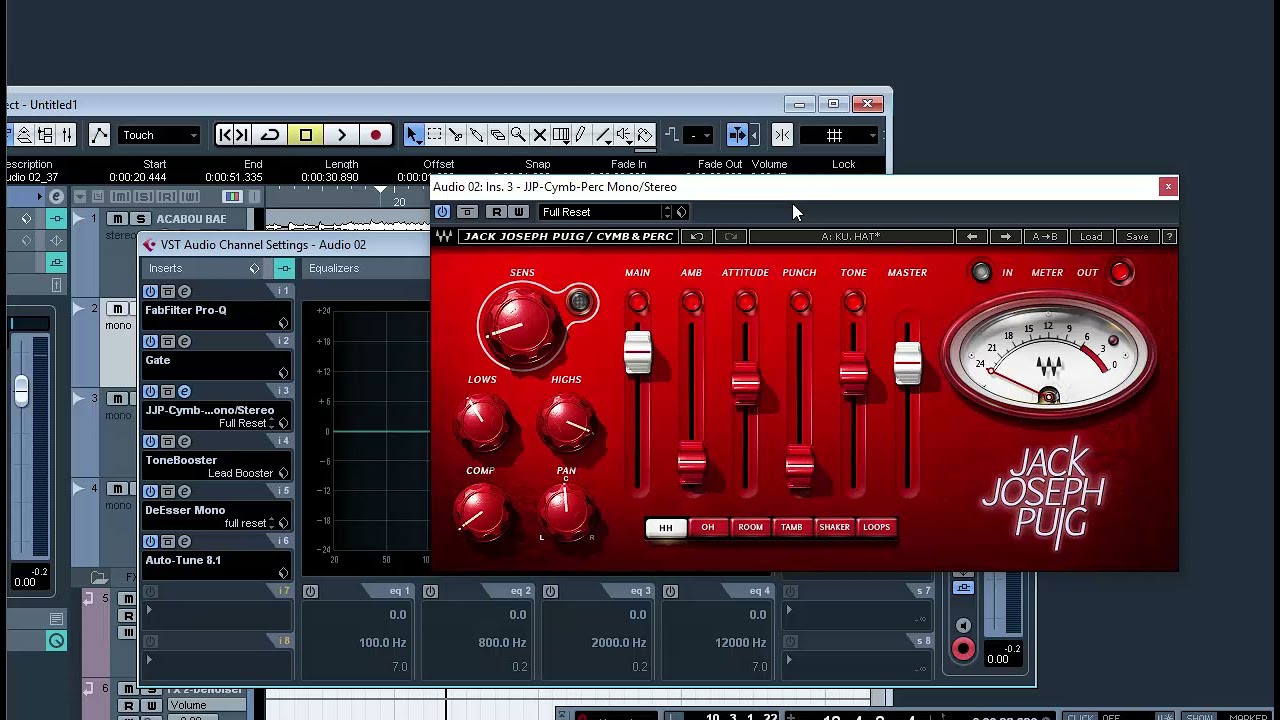Image resolution: width=1280 pixels, height=720 pixels.
Task: Load next preset with right arrow
Action: (1005, 237)
